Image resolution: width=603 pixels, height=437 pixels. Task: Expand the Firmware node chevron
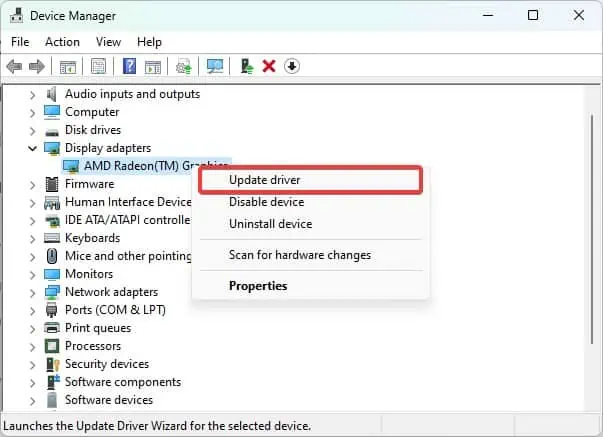click(x=32, y=185)
